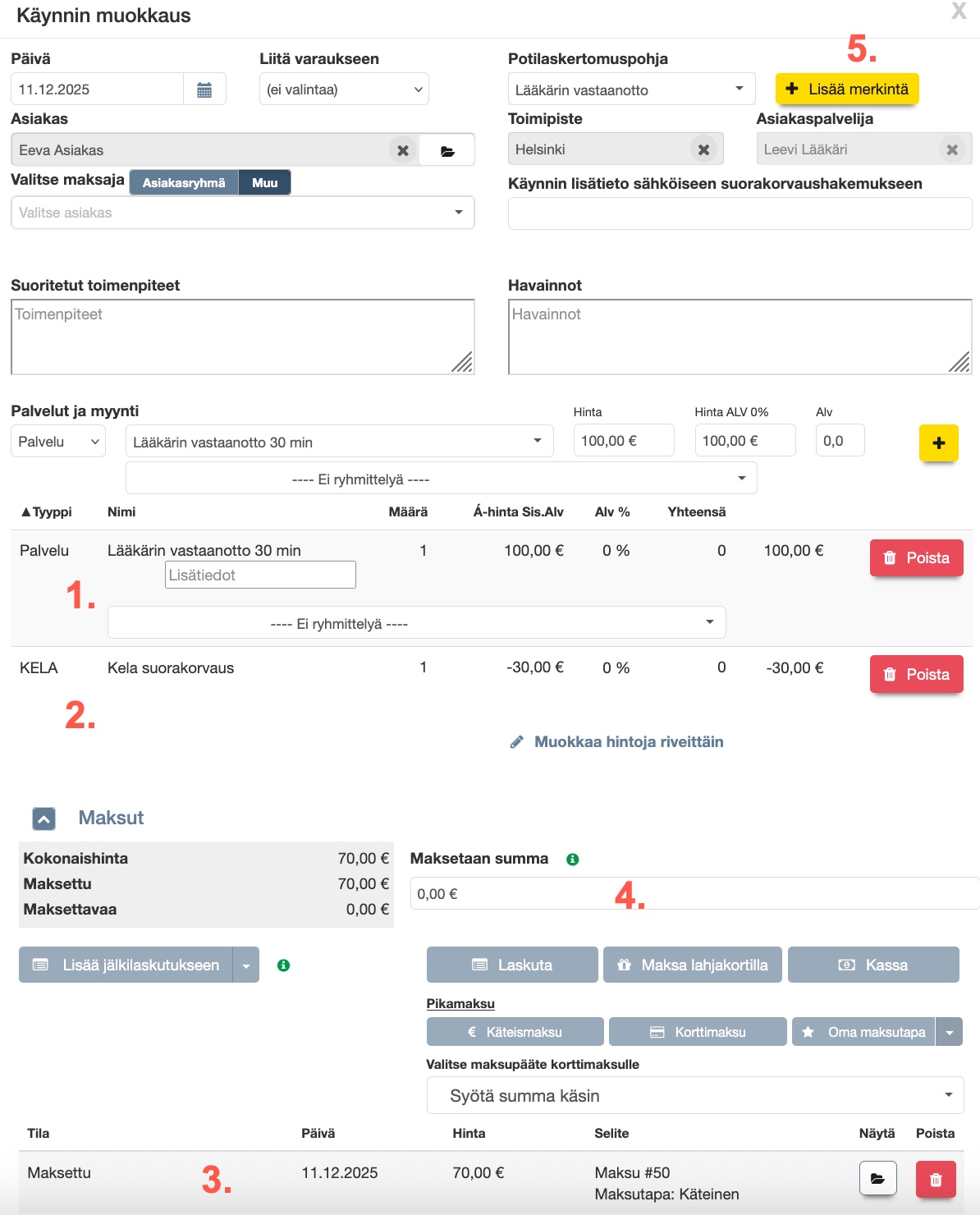
Task: Click green info icon beside Maksetaan summa
Action: click(x=573, y=860)
